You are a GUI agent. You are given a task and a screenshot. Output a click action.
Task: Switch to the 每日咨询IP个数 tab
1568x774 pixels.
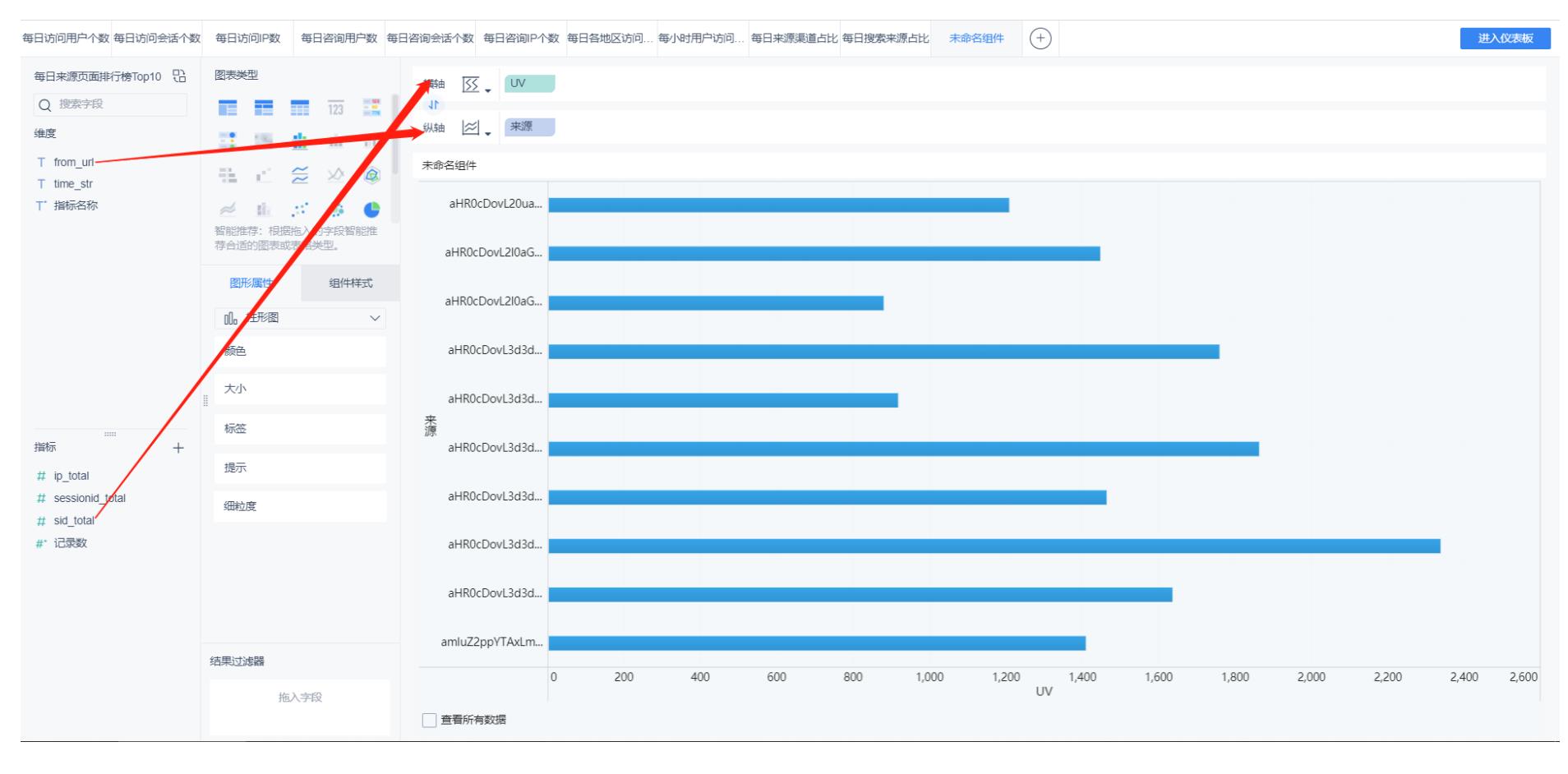point(521,39)
